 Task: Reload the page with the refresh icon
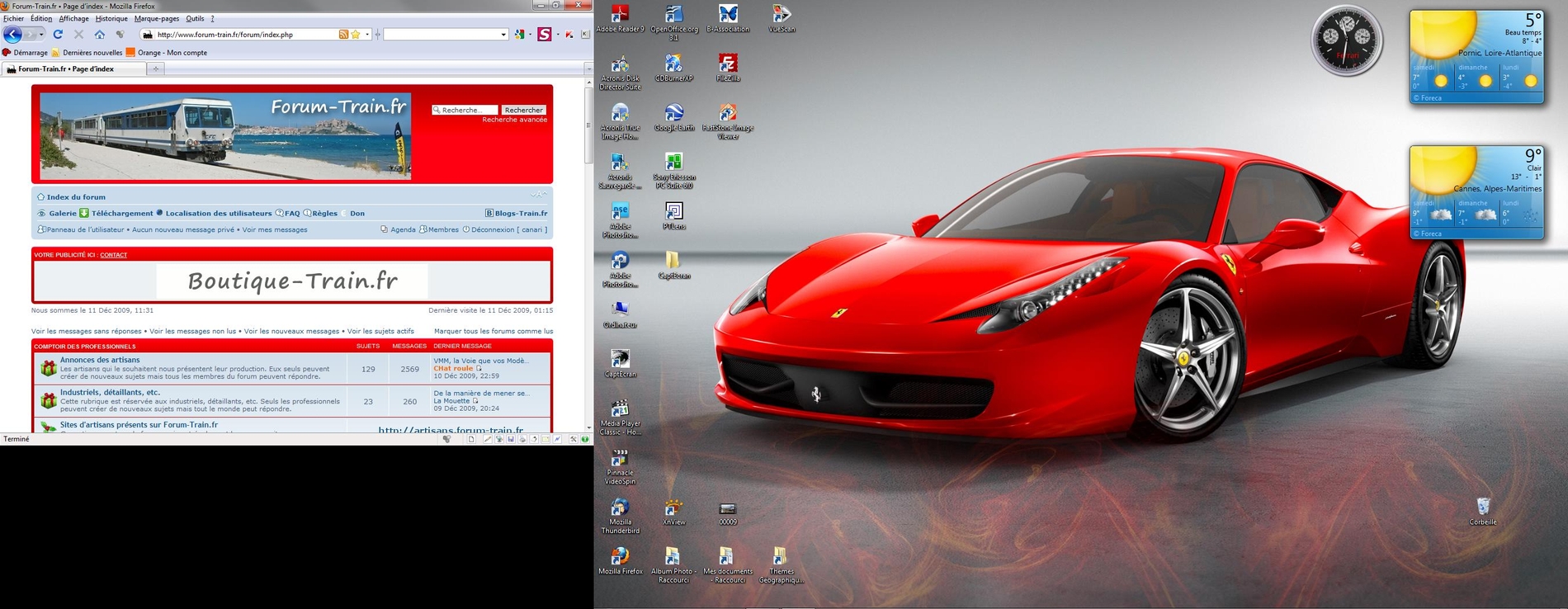click(x=58, y=35)
